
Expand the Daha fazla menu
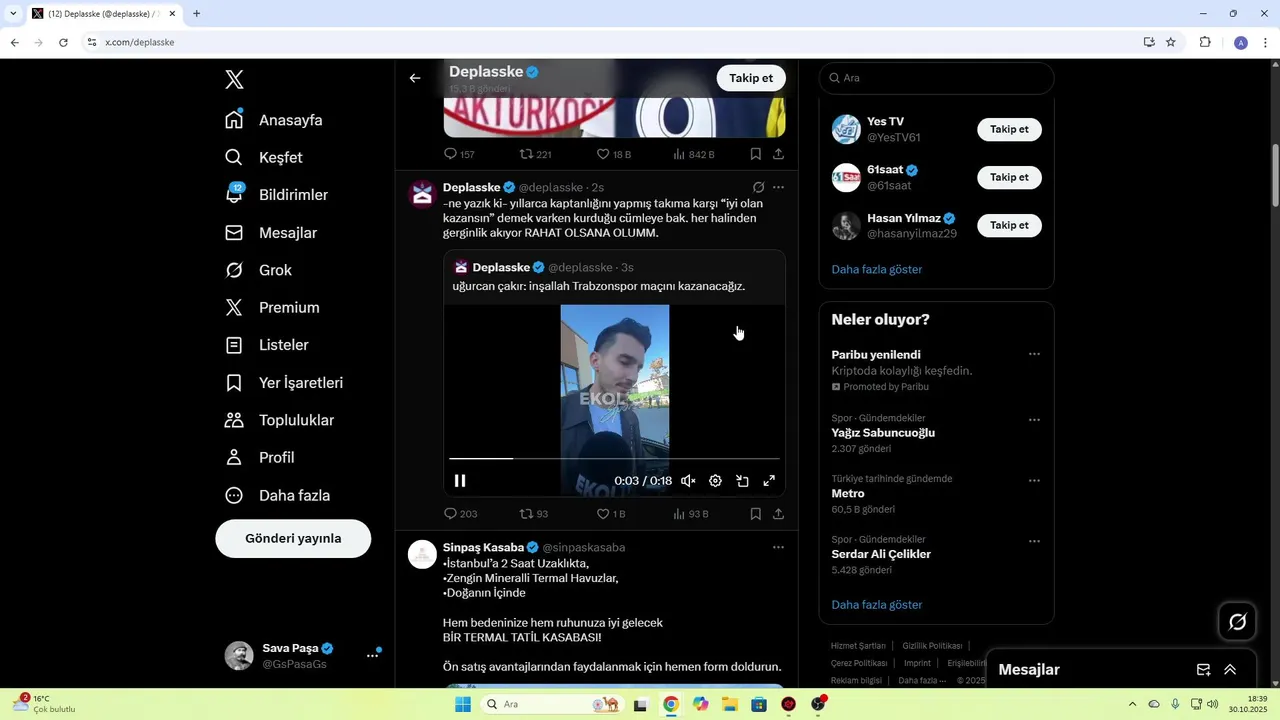point(277,495)
